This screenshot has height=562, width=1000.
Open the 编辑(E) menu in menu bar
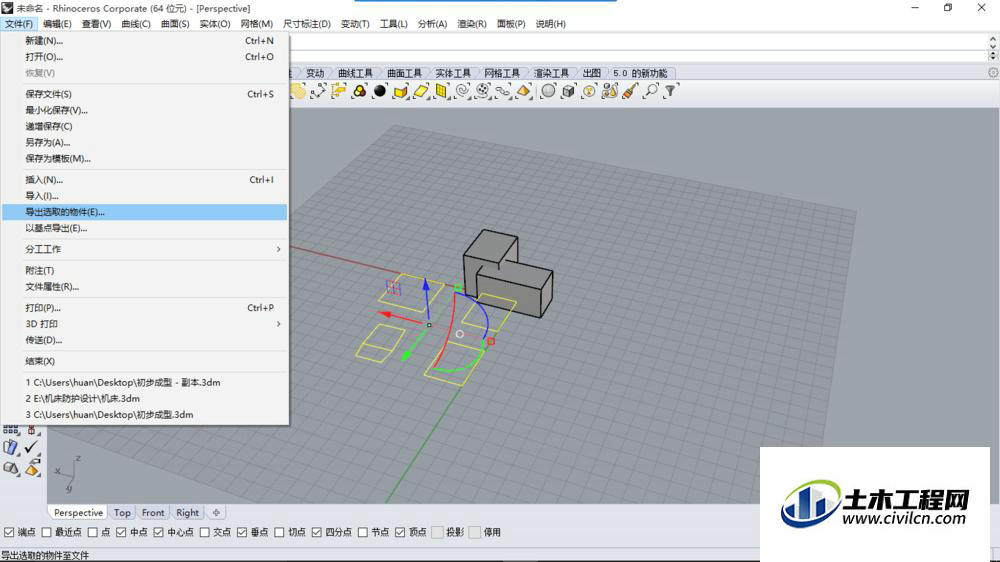[57, 24]
